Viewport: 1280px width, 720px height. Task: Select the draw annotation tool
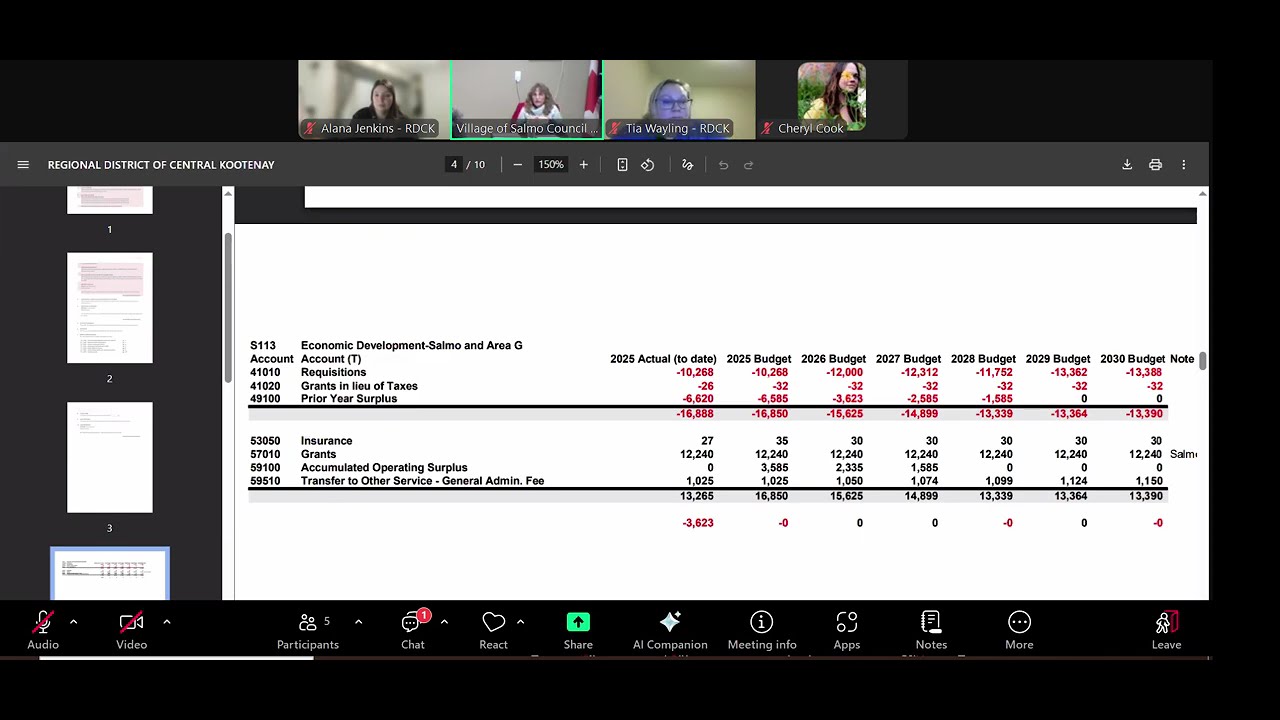[x=687, y=165]
